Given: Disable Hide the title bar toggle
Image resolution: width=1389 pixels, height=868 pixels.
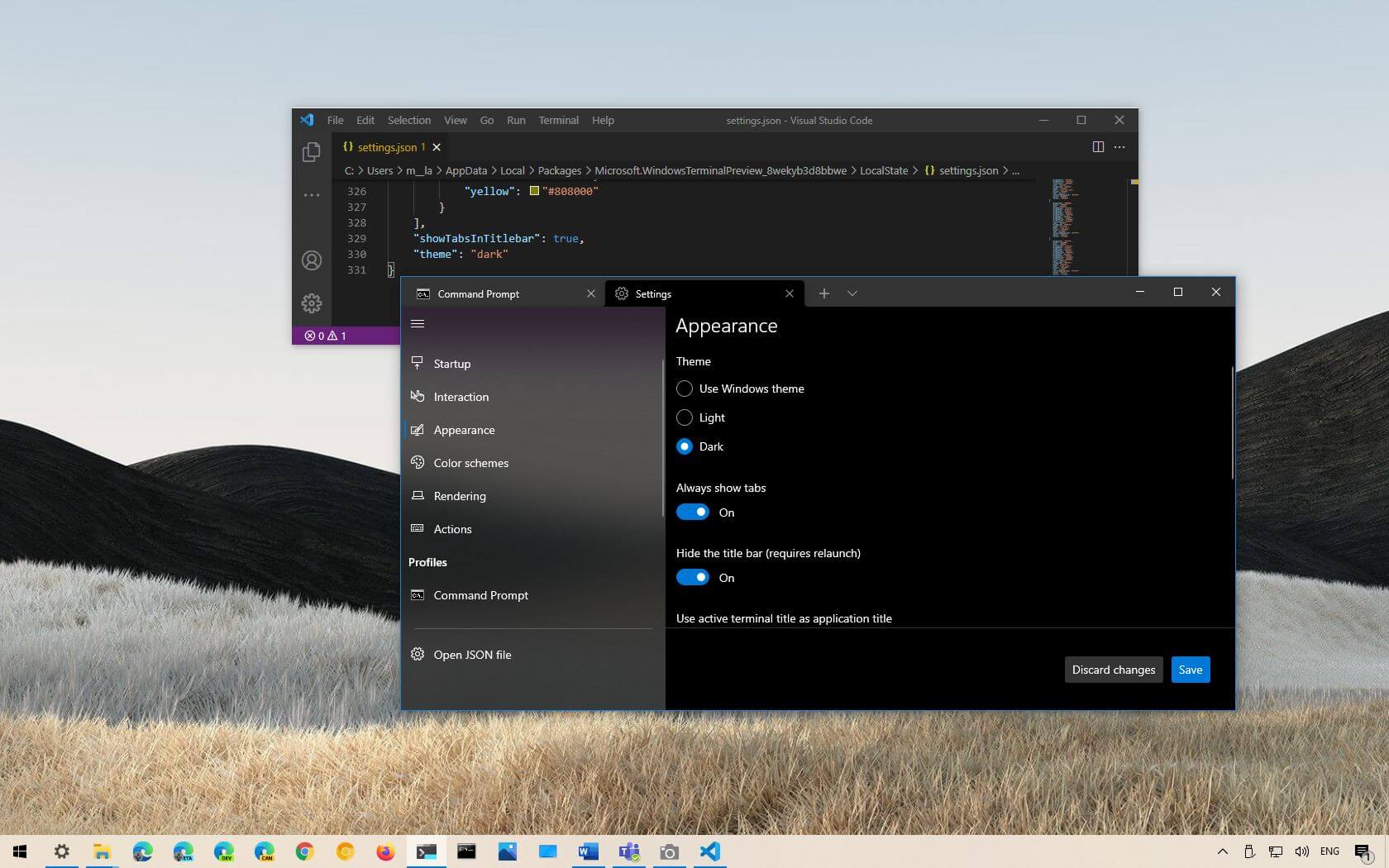Looking at the screenshot, I should [693, 578].
